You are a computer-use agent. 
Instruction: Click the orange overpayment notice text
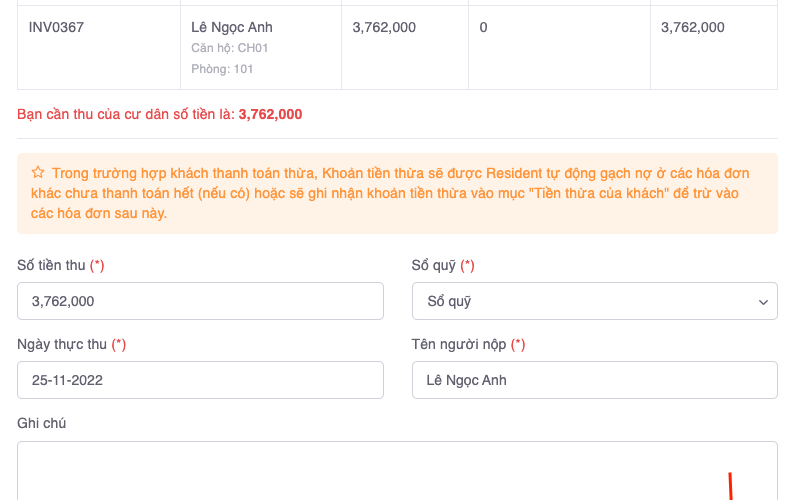click(400, 193)
